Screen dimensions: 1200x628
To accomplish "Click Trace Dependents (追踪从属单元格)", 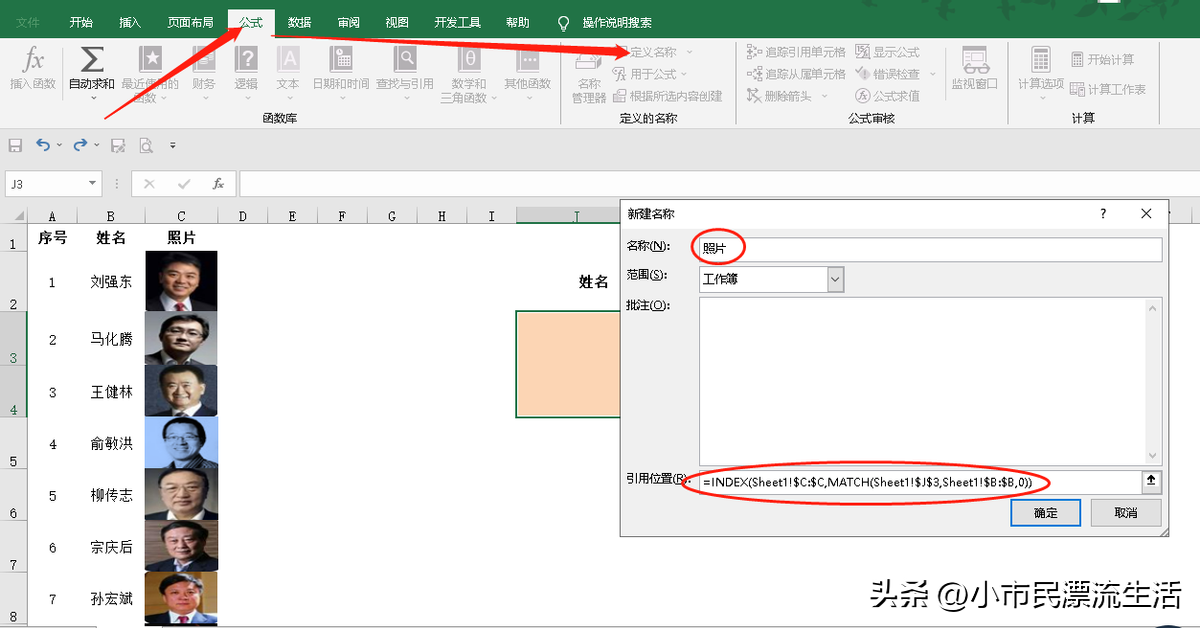I will coord(796,74).
